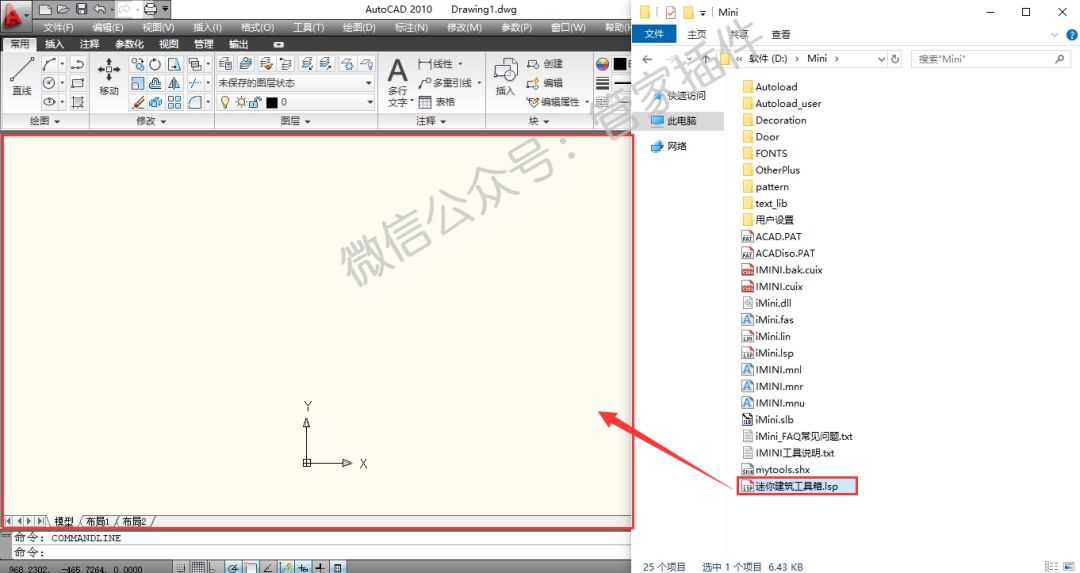The height and width of the screenshot is (573, 1080).
Task: Select the Rectangle tool in the draw panel
Action: 78,83
